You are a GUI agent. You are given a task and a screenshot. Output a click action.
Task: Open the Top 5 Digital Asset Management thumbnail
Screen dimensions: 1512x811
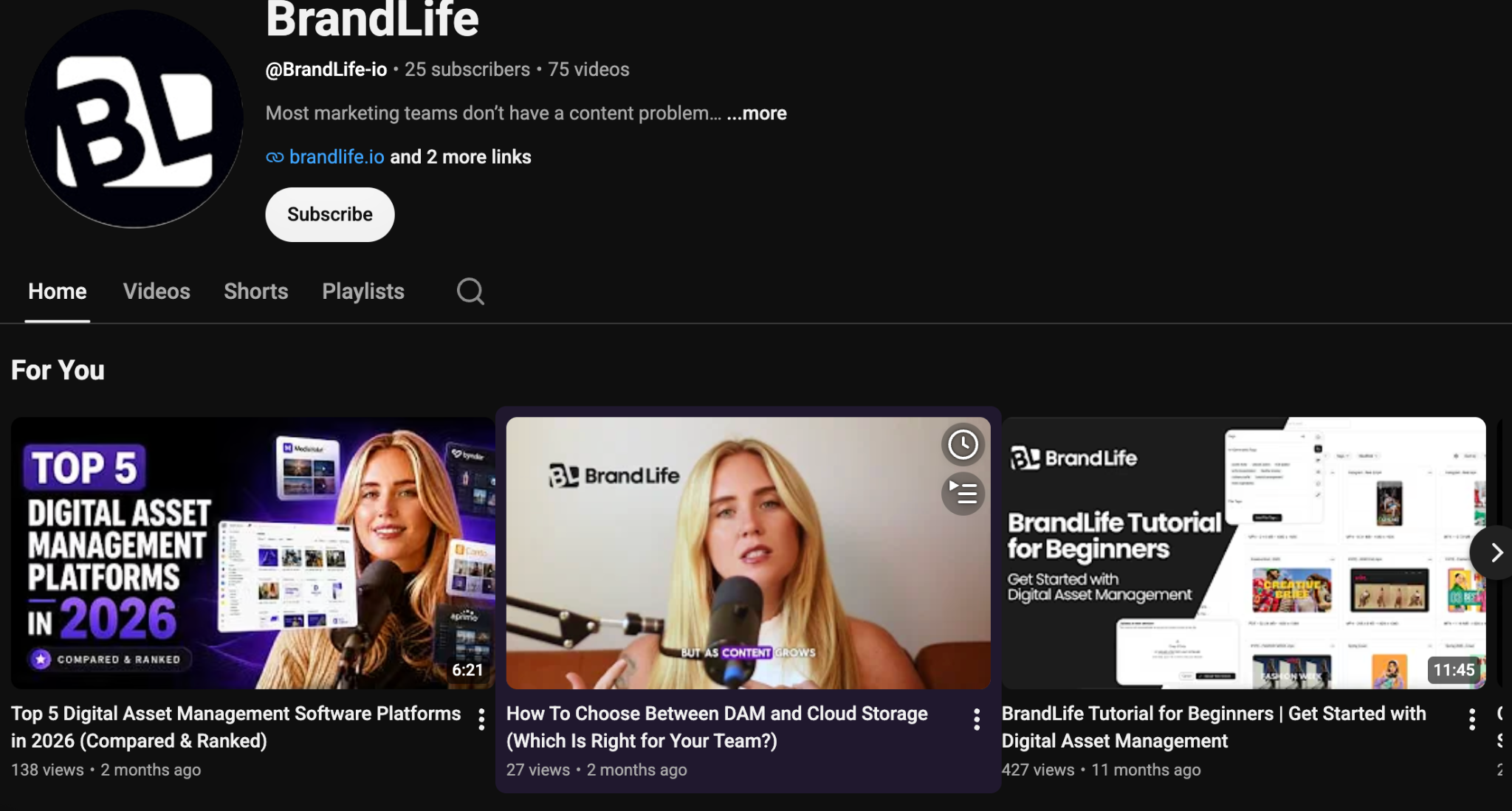click(252, 553)
